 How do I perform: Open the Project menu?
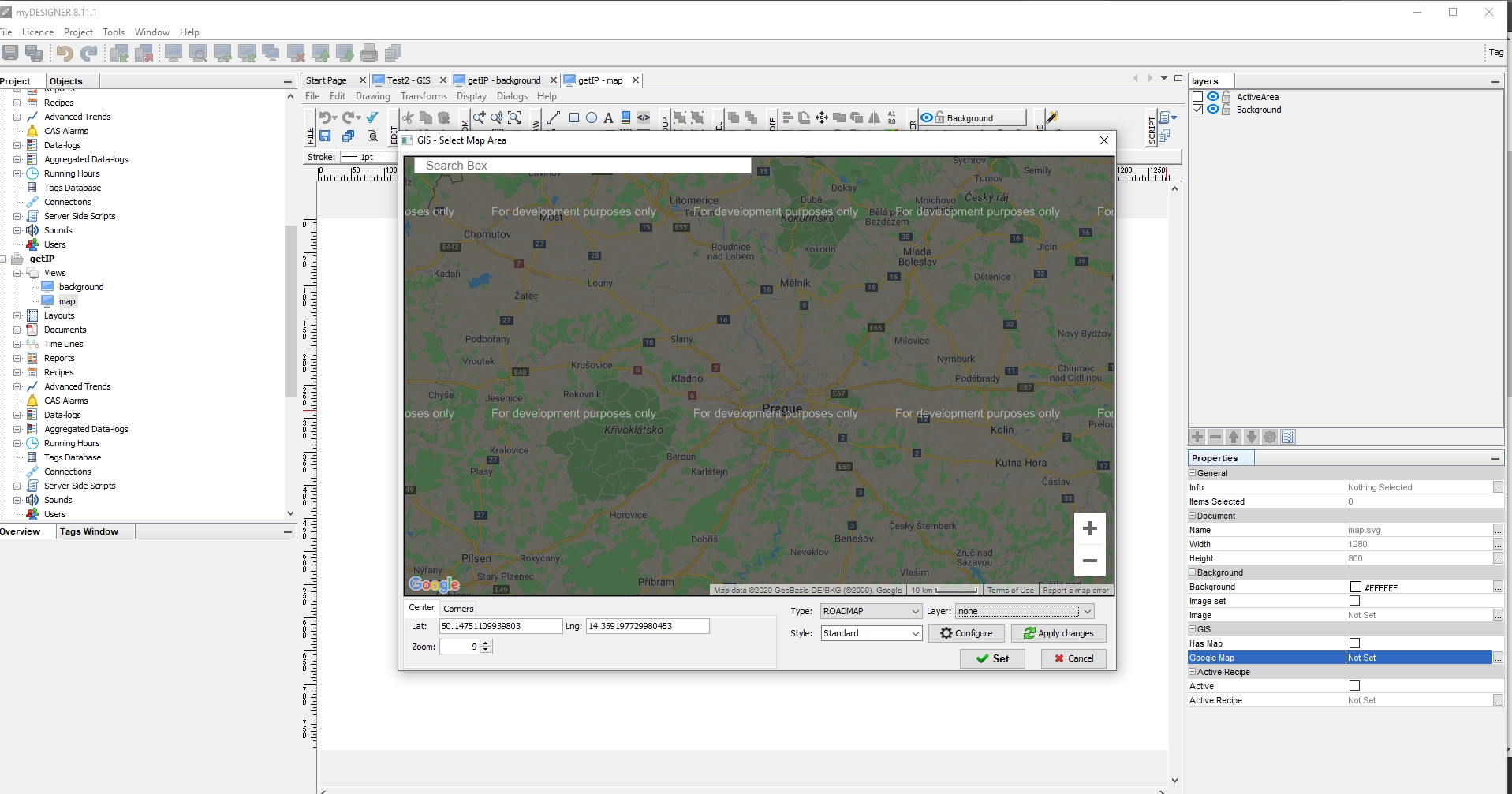[78, 32]
